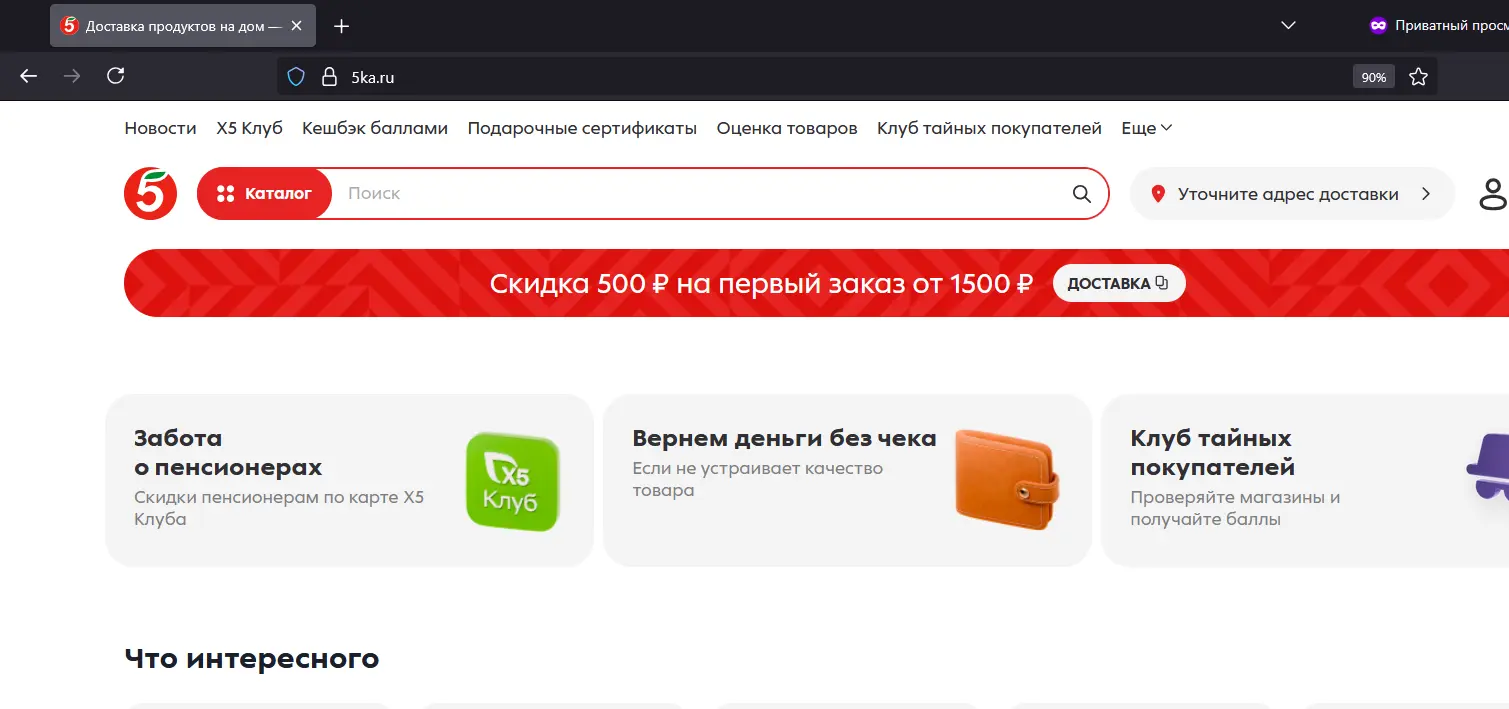Open Оценка товаров link
Image resolution: width=1509 pixels, height=709 pixels.
pos(787,128)
